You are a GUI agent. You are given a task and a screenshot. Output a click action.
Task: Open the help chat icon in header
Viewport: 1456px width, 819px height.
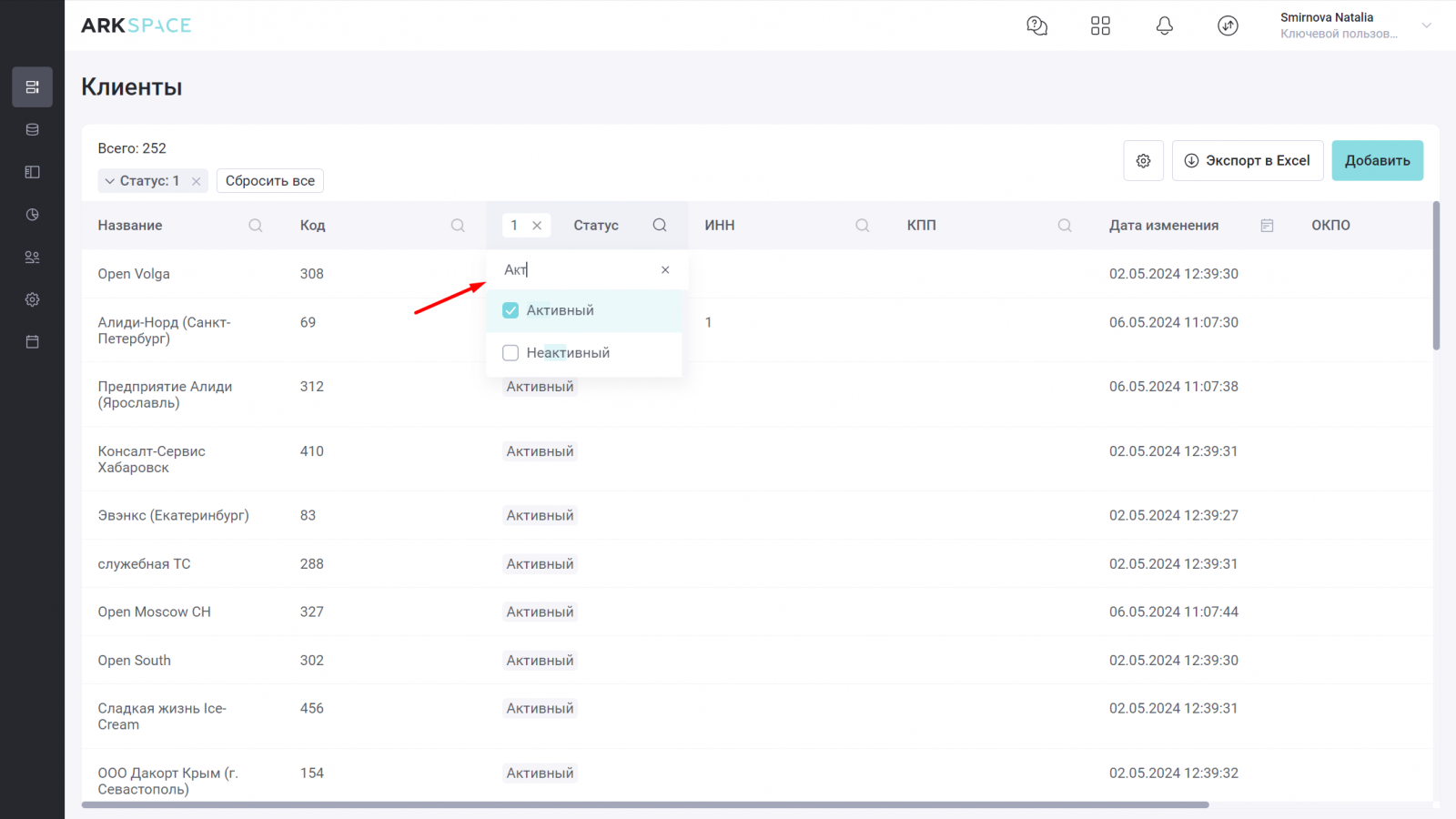1036,25
